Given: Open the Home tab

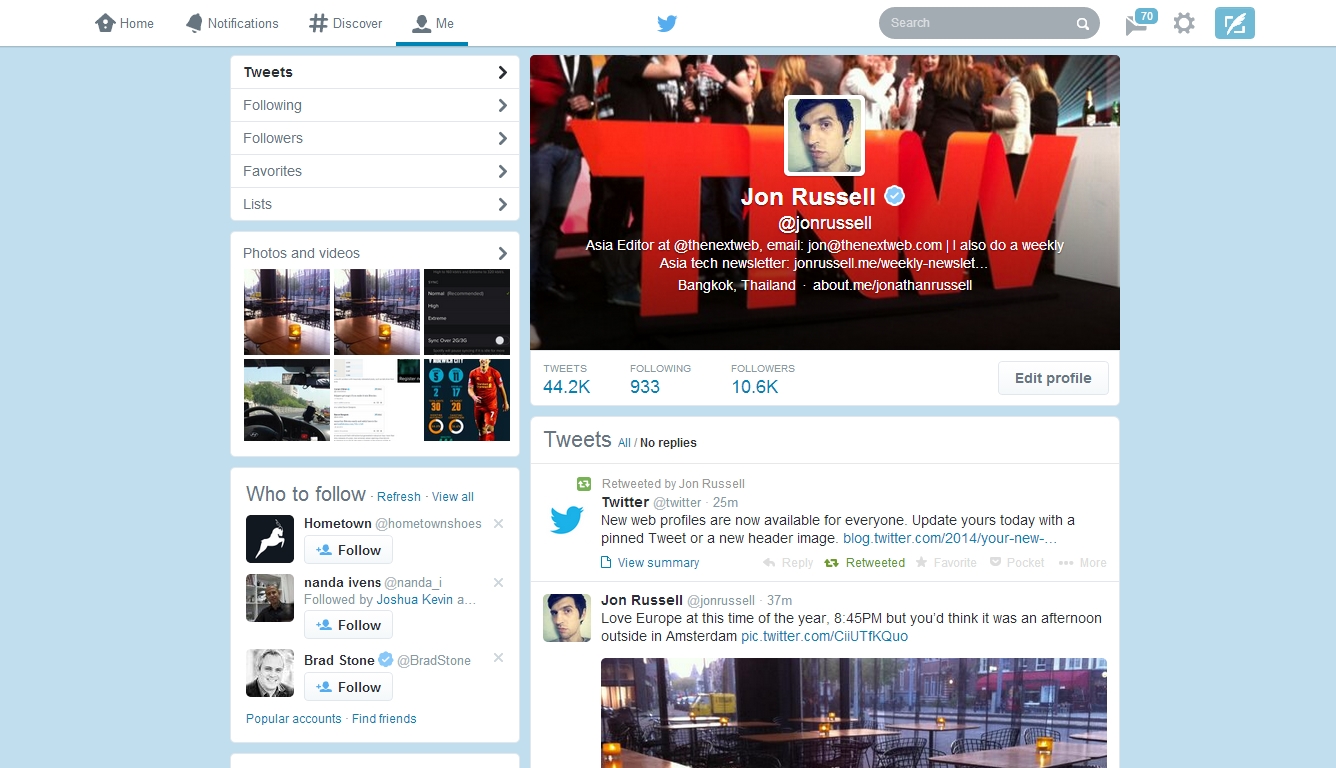Looking at the screenshot, I should coord(125,23).
